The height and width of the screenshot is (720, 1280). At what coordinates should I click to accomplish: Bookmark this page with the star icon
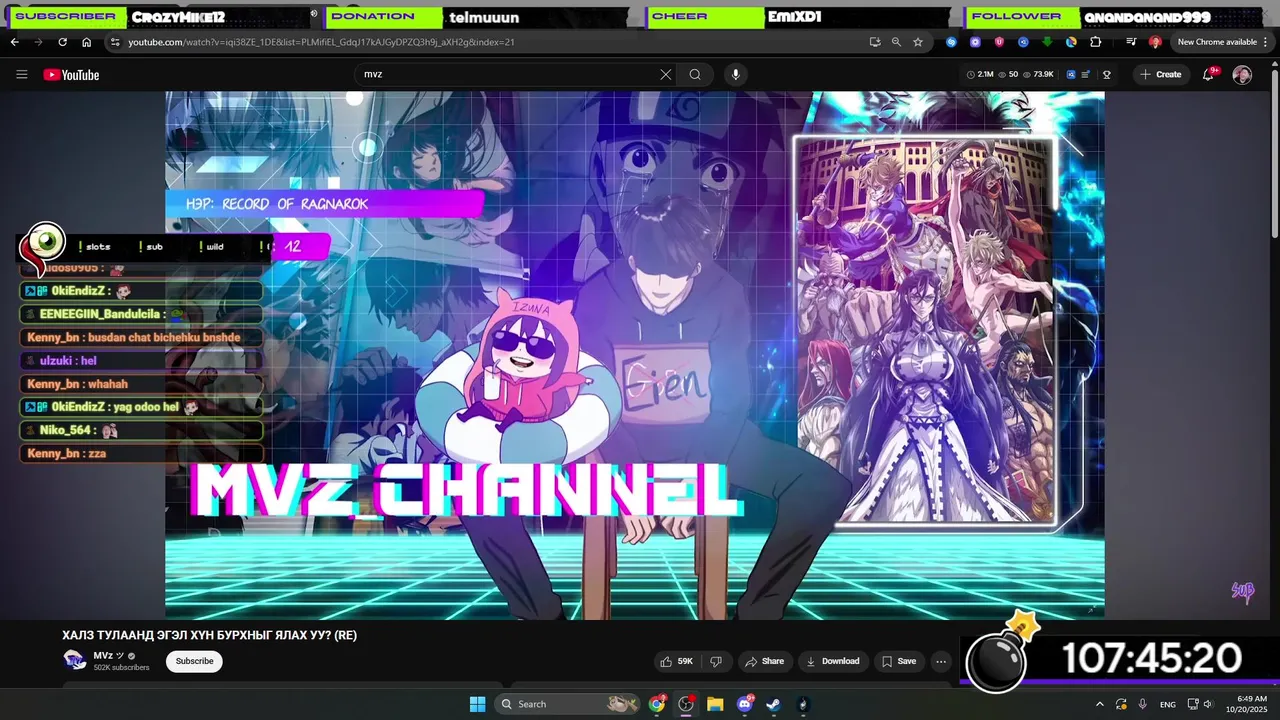point(918,42)
